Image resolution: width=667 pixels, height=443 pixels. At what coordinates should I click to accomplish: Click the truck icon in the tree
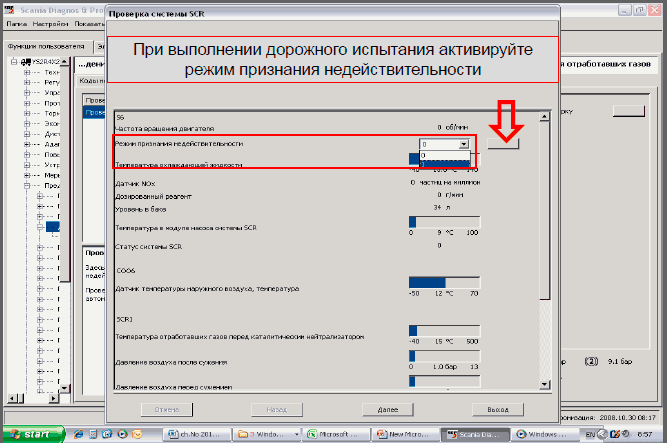25,61
